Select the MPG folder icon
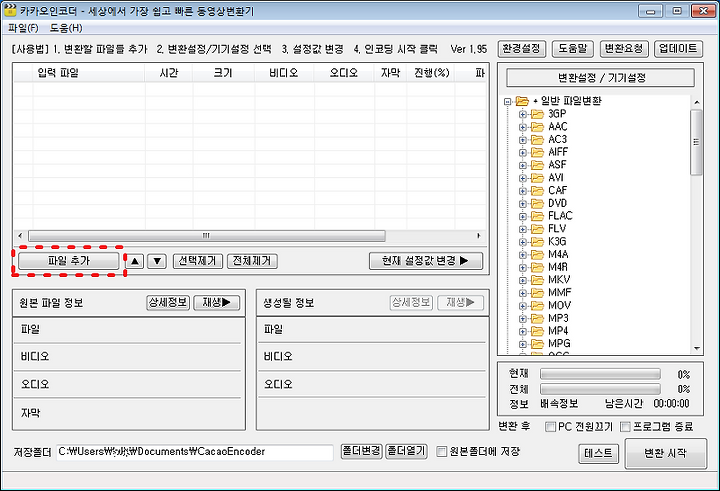The height and width of the screenshot is (491, 720). pyautogui.click(x=537, y=344)
